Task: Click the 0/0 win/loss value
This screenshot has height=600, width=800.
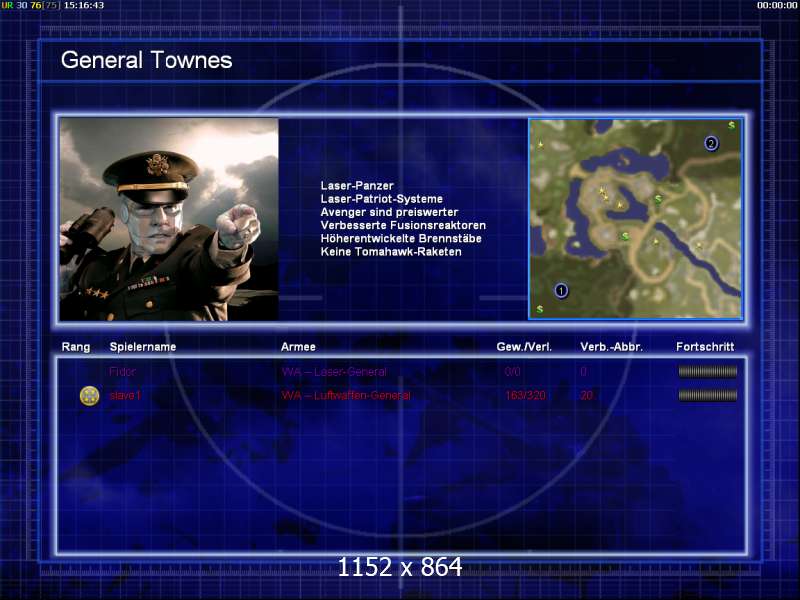Action: pos(513,372)
